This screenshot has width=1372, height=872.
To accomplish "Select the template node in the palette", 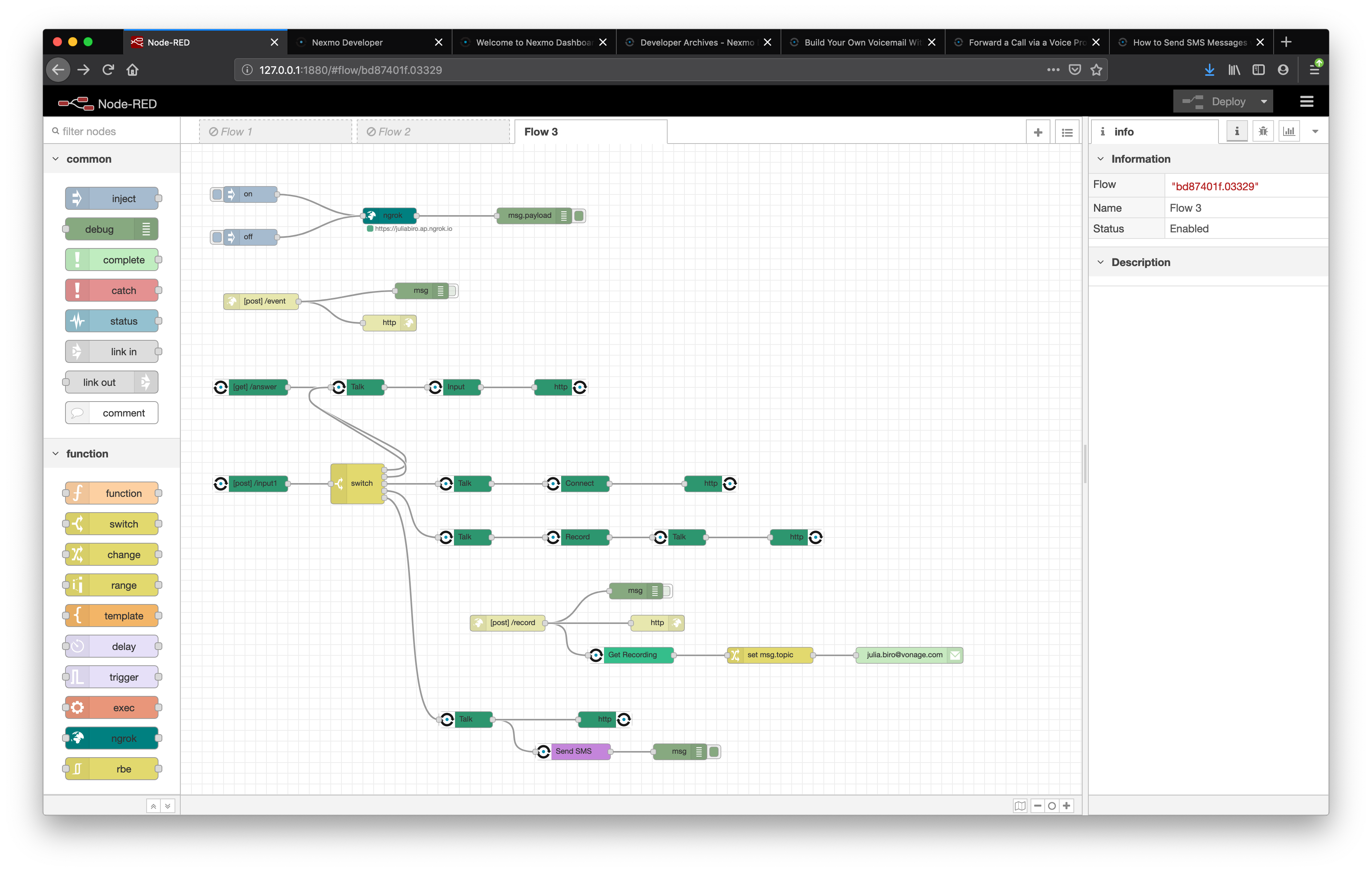I will click(x=112, y=616).
